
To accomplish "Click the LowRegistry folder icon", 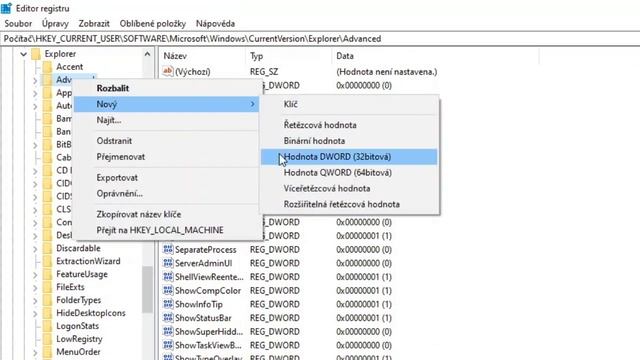I will click(x=47, y=339).
